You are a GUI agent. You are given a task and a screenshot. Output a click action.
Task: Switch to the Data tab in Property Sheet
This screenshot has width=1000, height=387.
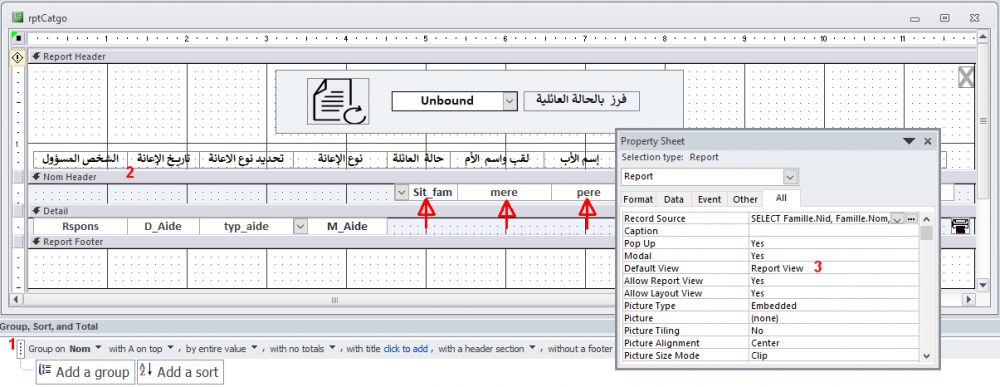673,200
